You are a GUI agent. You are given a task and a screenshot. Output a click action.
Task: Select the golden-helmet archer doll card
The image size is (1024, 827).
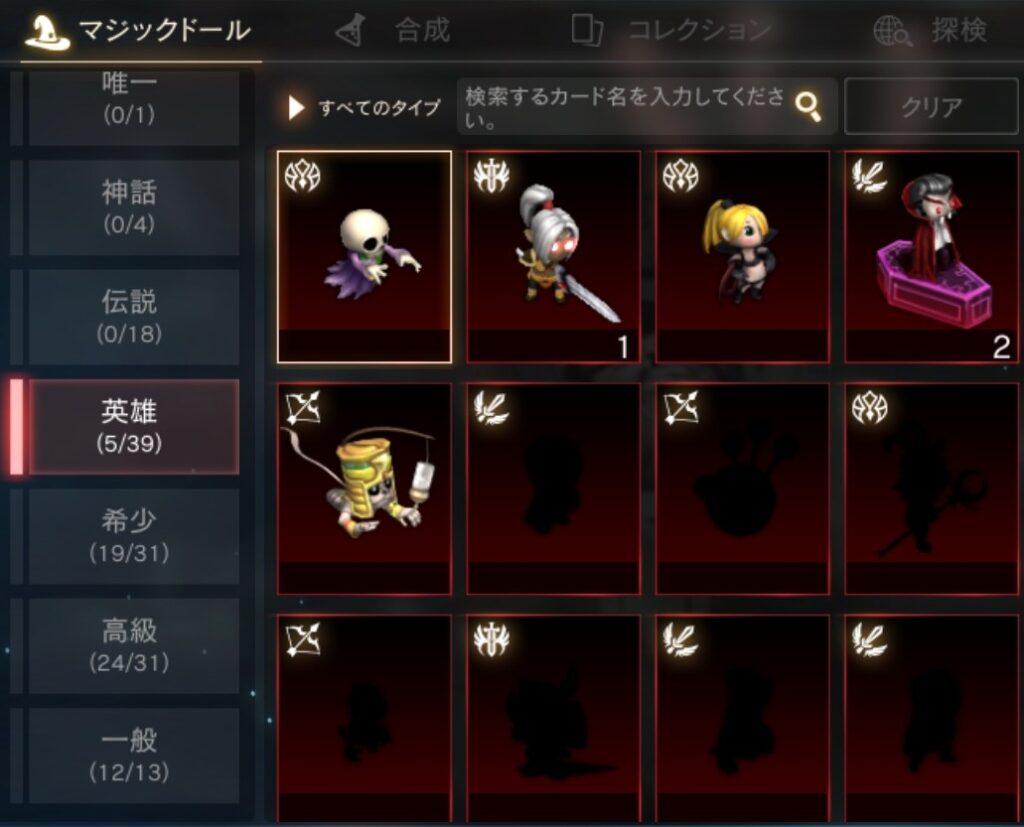pyautogui.click(x=364, y=489)
